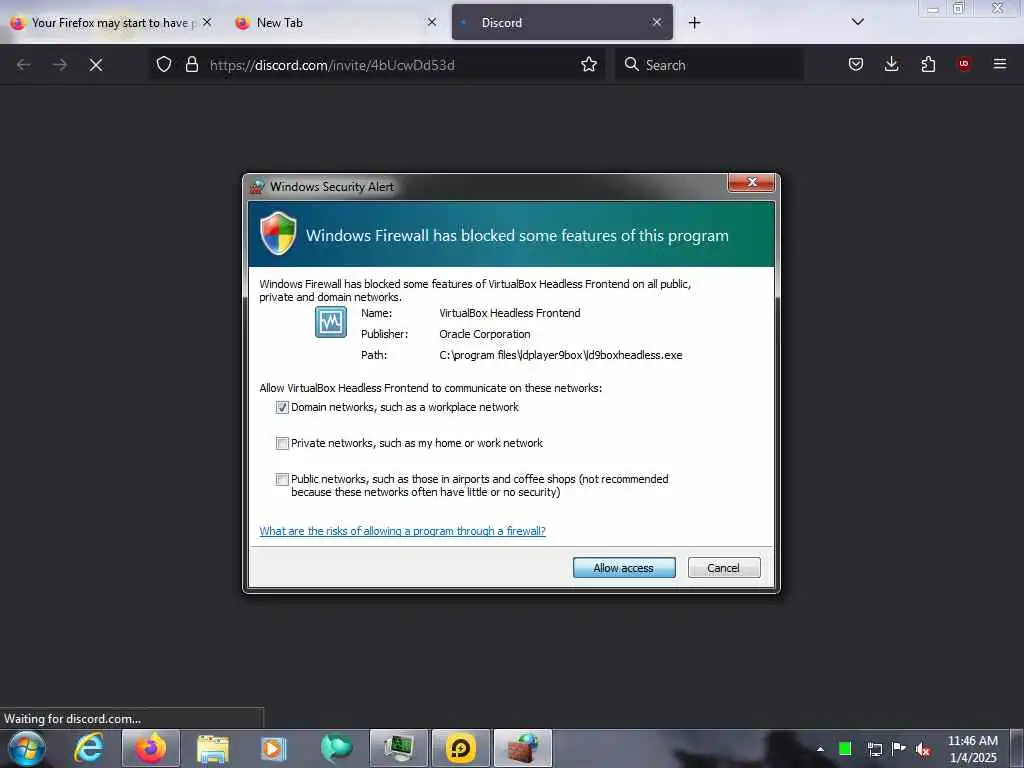Click Cancel in the Security Alert

[x=724, y=568]
